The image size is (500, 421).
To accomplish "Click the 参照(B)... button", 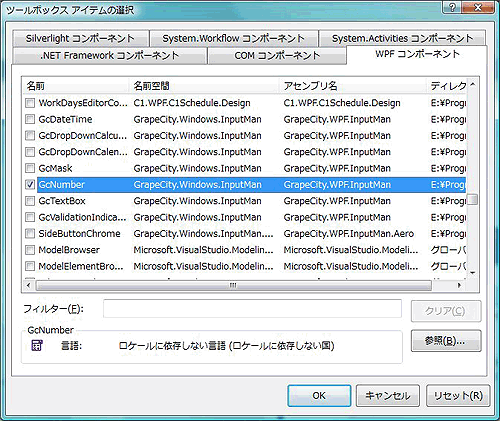I will tap(446, 341).
